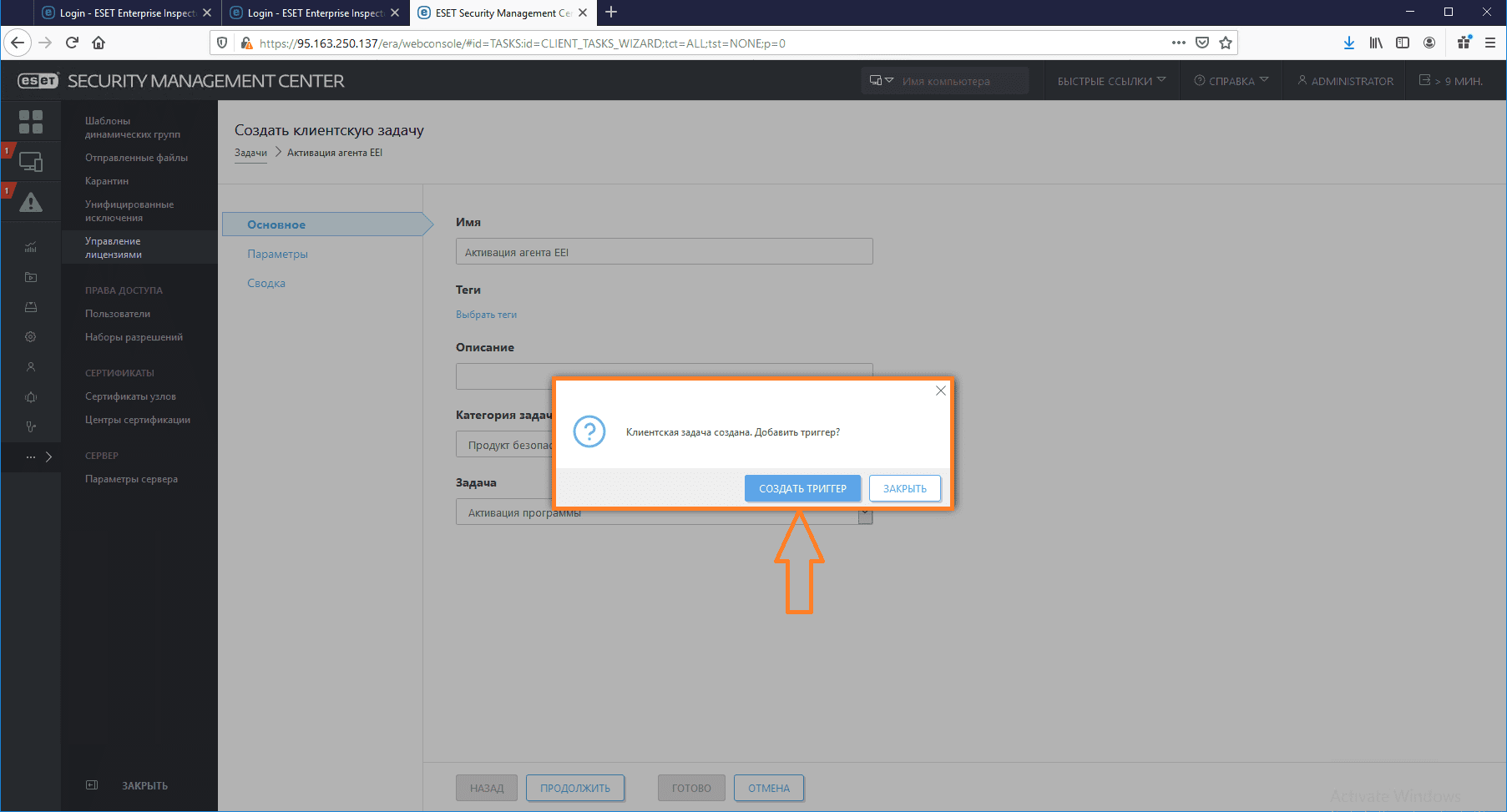Reload the page in Firefox
1507x812 pixels.
coord(72,43)
